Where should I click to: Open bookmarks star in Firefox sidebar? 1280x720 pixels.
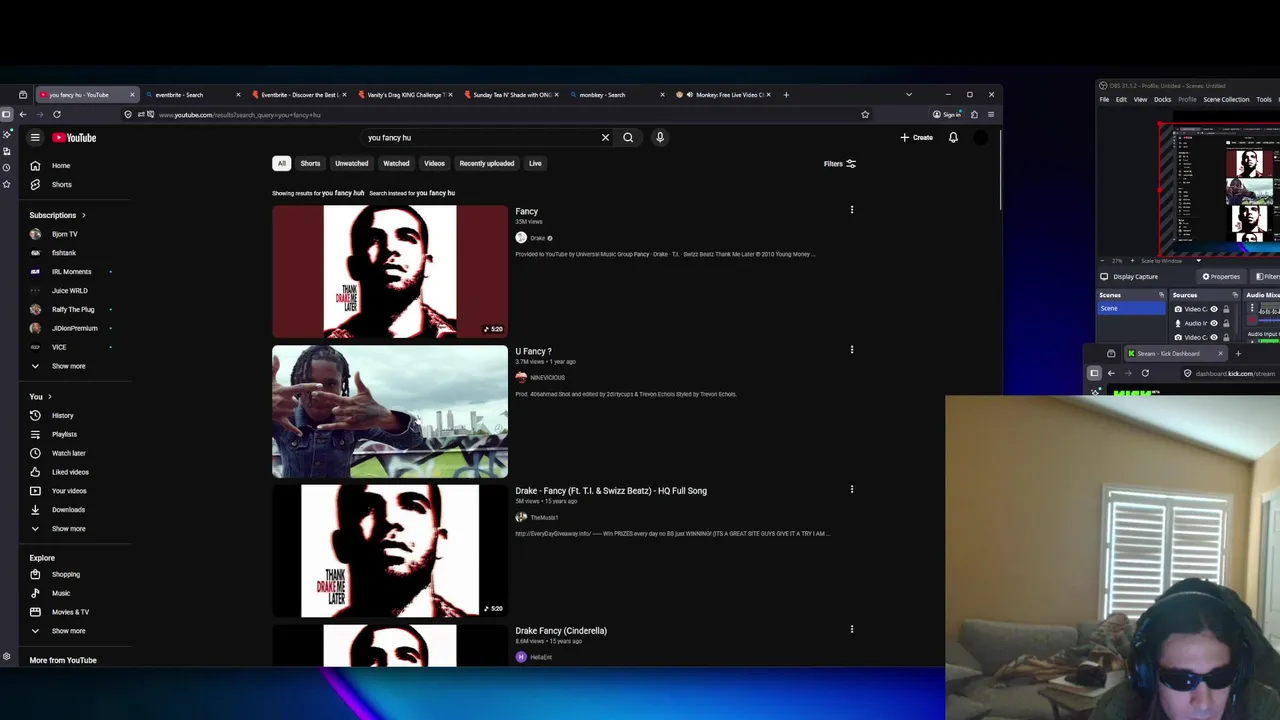pyautogui.click(x=6, y=185)
